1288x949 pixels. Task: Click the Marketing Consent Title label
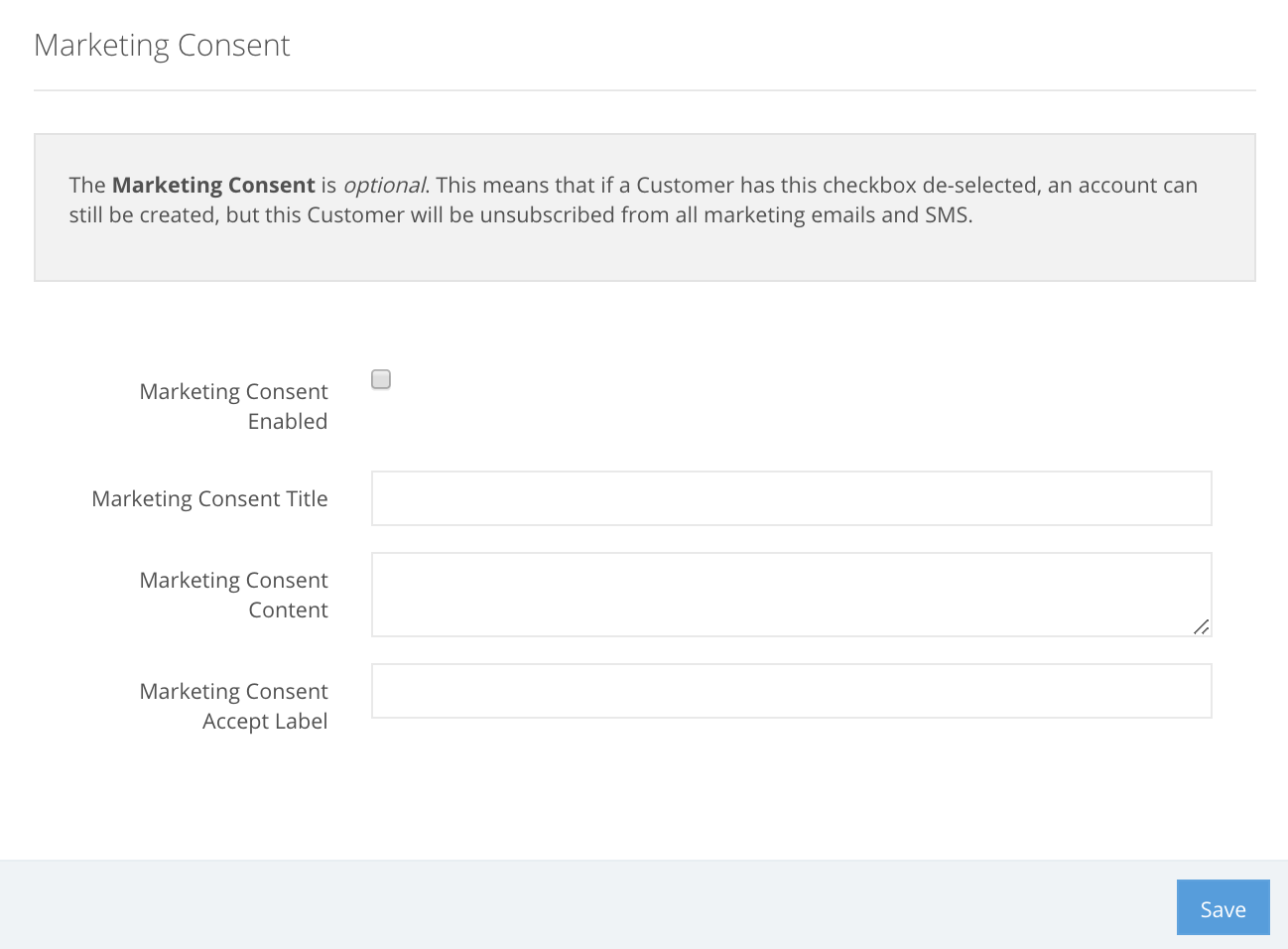click(209, 498)
